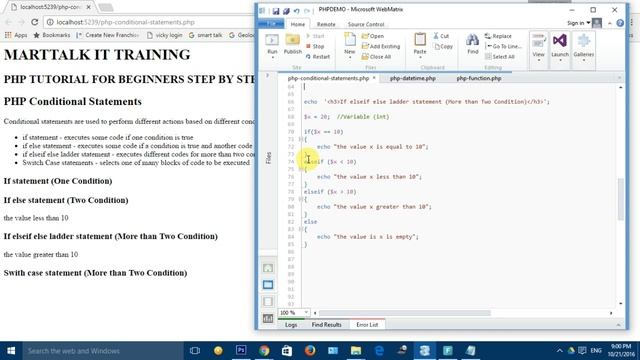Open the vicky login bookmark
This screenshot has height=360, width=640.
pos(164,35)
